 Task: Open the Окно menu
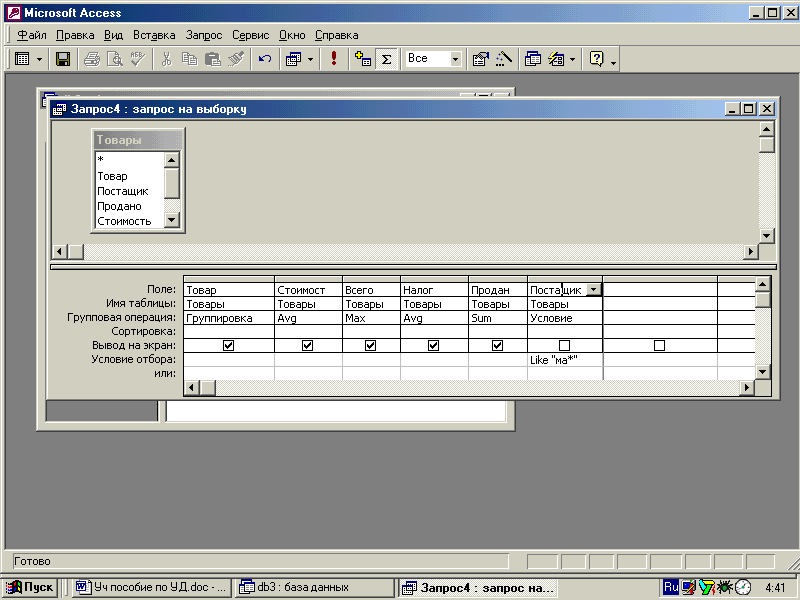[x=292, y=35]
